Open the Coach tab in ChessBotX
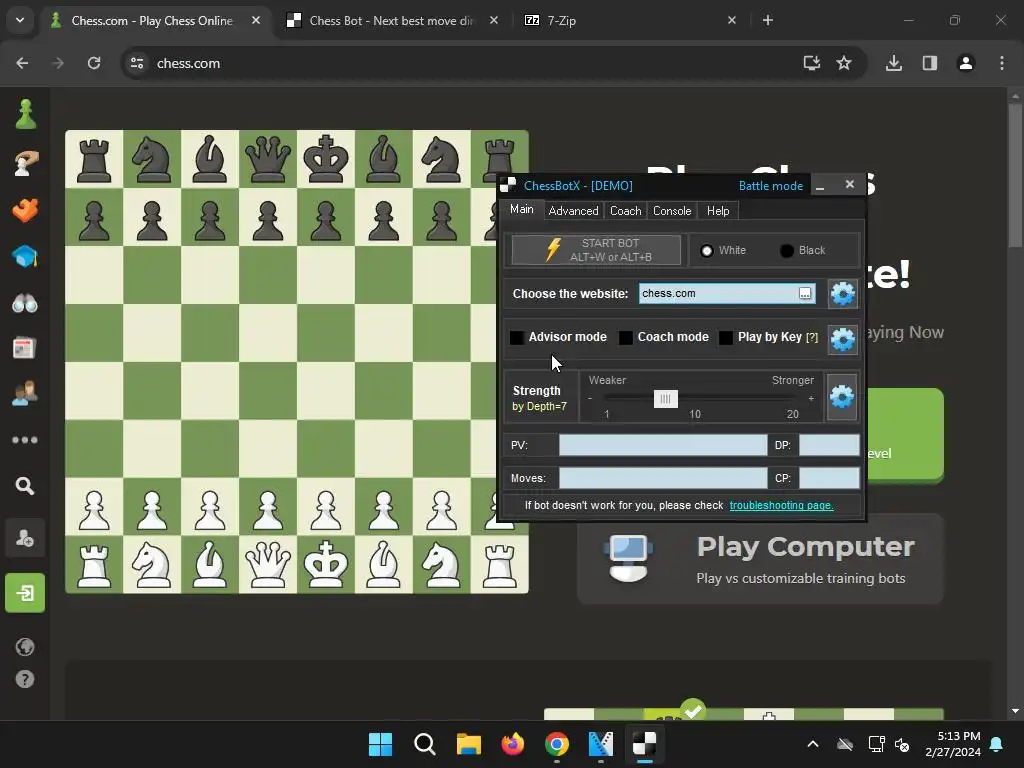Viewport: 1024px width, 768px height. pos(626,211)
